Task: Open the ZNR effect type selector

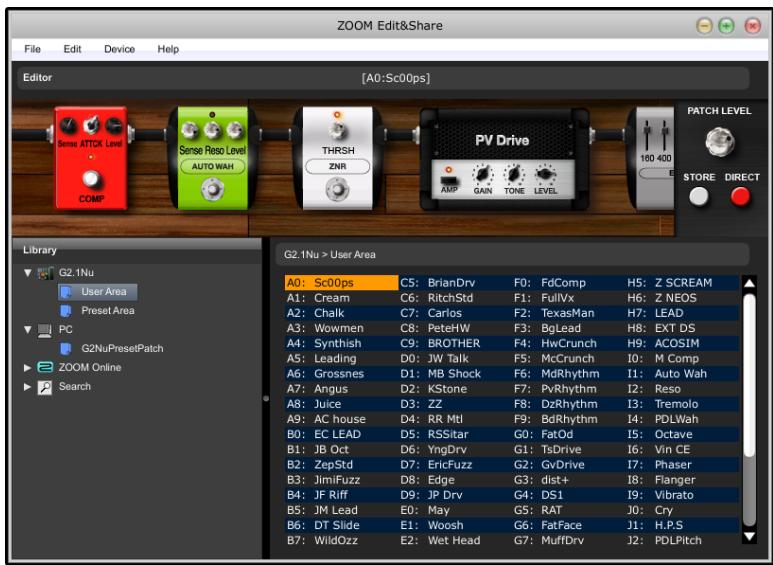Action: pos(338,167)
